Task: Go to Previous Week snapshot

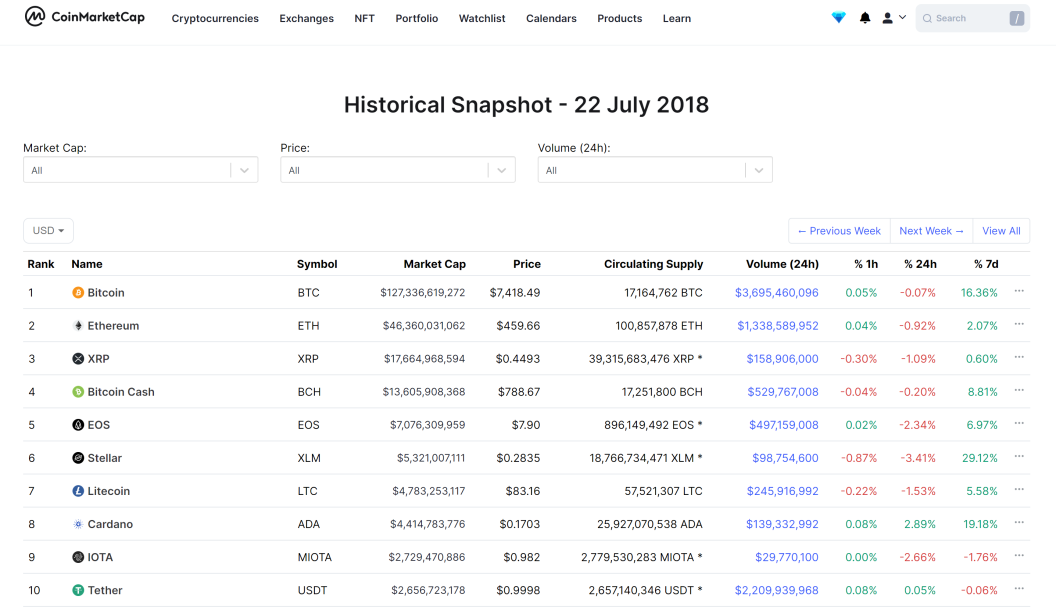Action: pyautogui.click(x=839, y=231)
